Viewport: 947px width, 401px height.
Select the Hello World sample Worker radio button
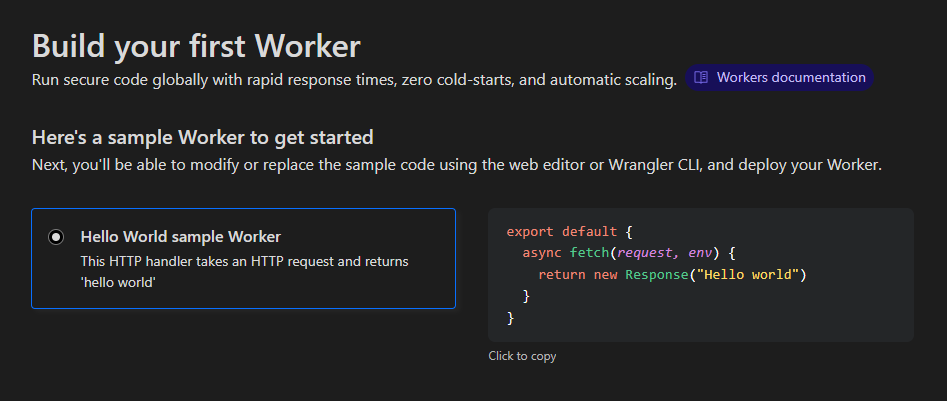[57, 237]
